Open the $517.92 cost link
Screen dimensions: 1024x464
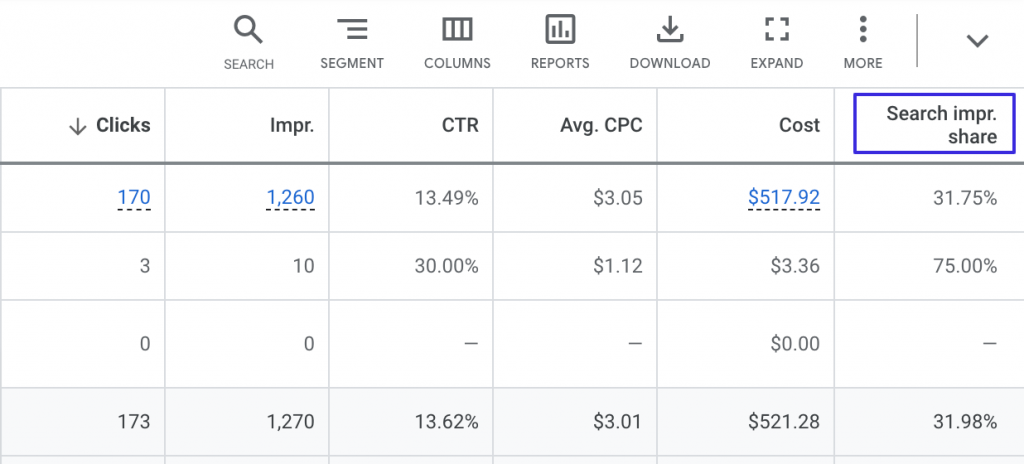click(784, 198)
